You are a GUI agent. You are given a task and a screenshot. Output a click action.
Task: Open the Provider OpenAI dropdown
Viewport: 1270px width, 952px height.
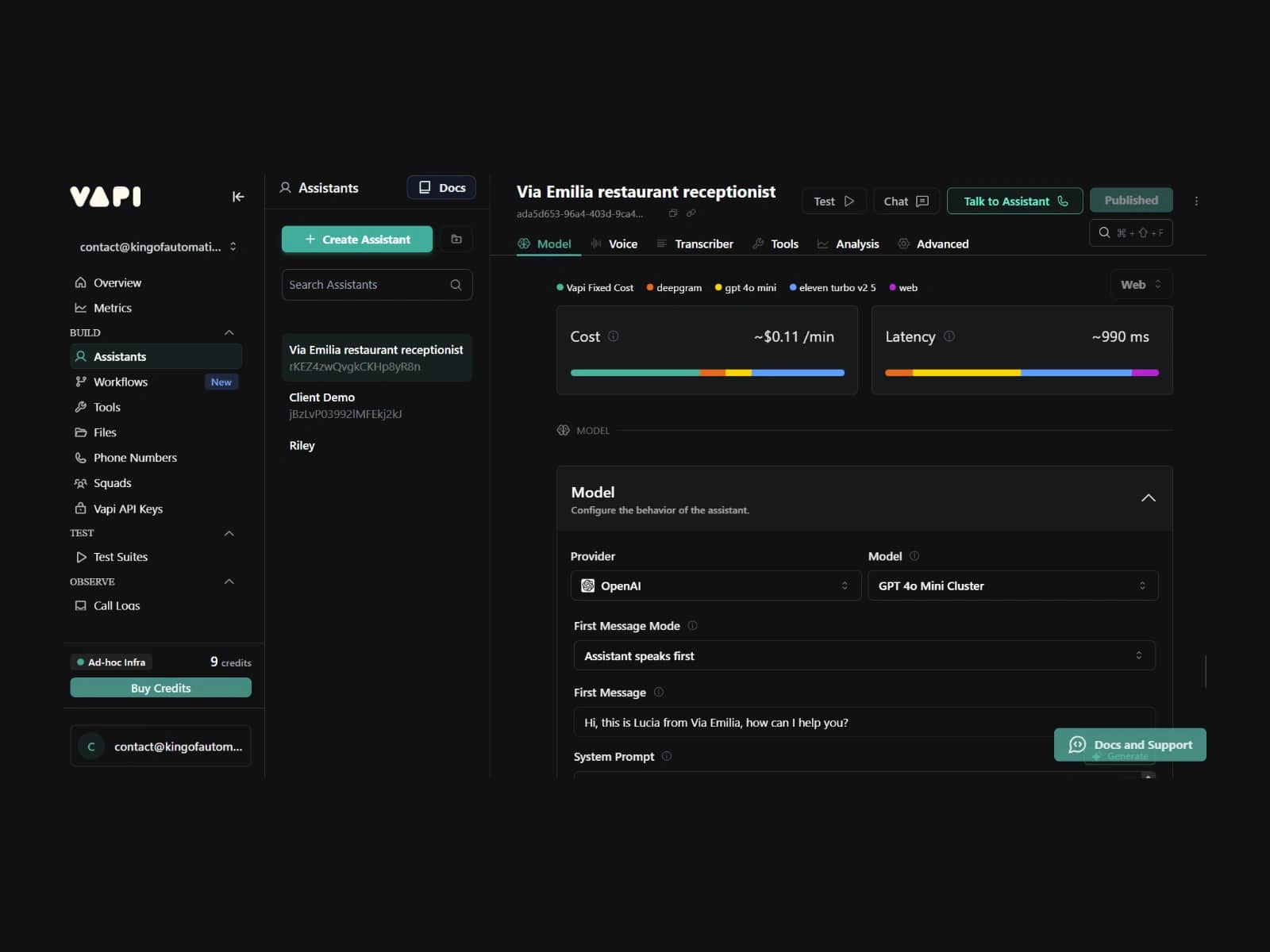716,586
